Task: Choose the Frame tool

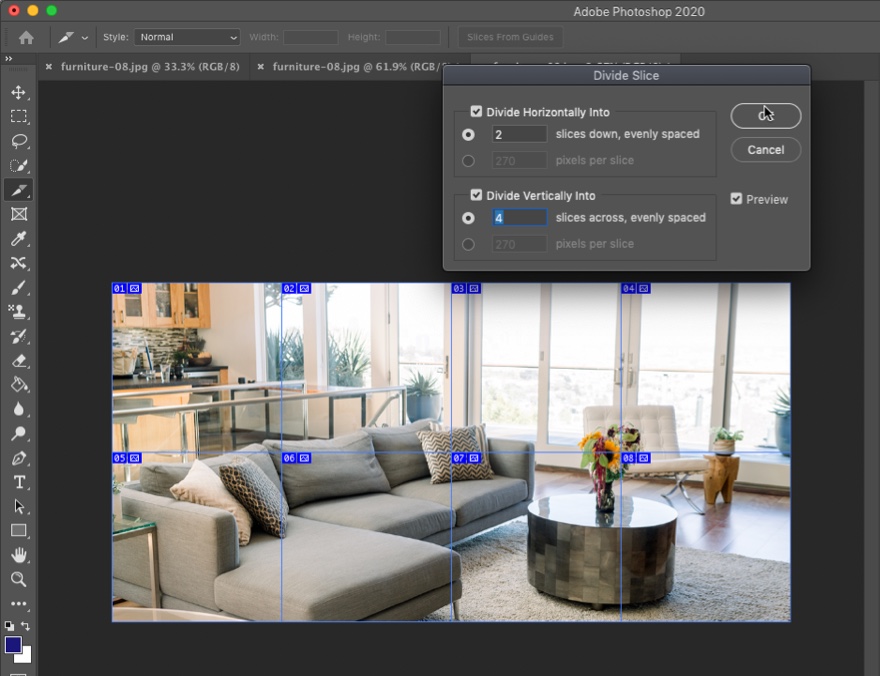Action: tap(19, 214)
